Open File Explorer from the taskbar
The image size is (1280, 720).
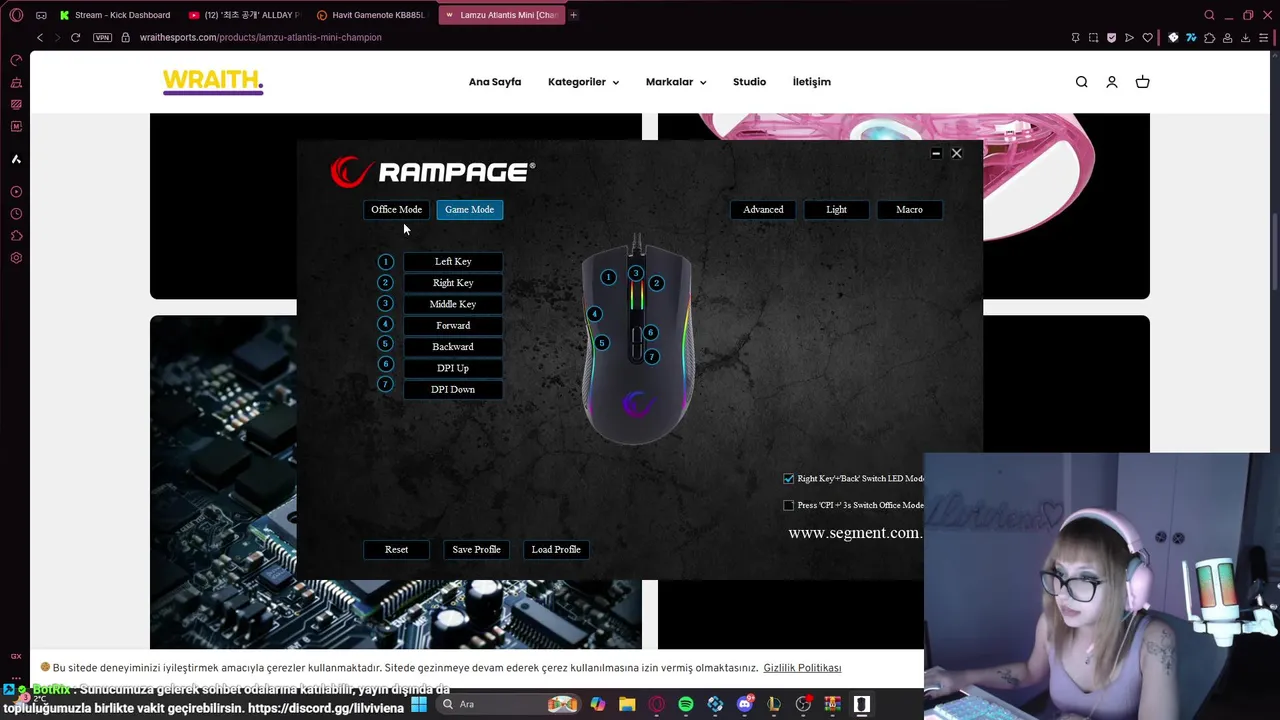point(627,704)
